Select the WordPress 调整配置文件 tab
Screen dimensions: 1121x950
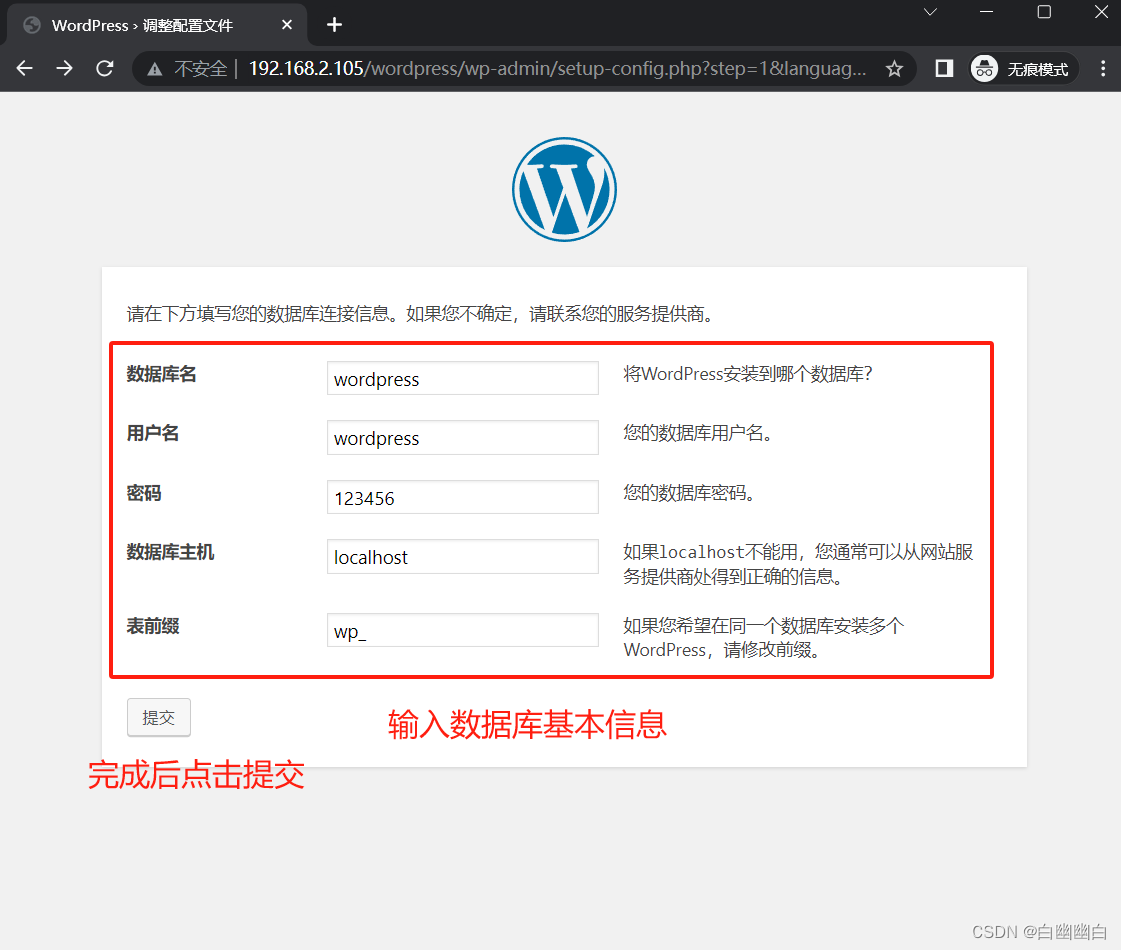pyautogui.click(x=157, y=25)
